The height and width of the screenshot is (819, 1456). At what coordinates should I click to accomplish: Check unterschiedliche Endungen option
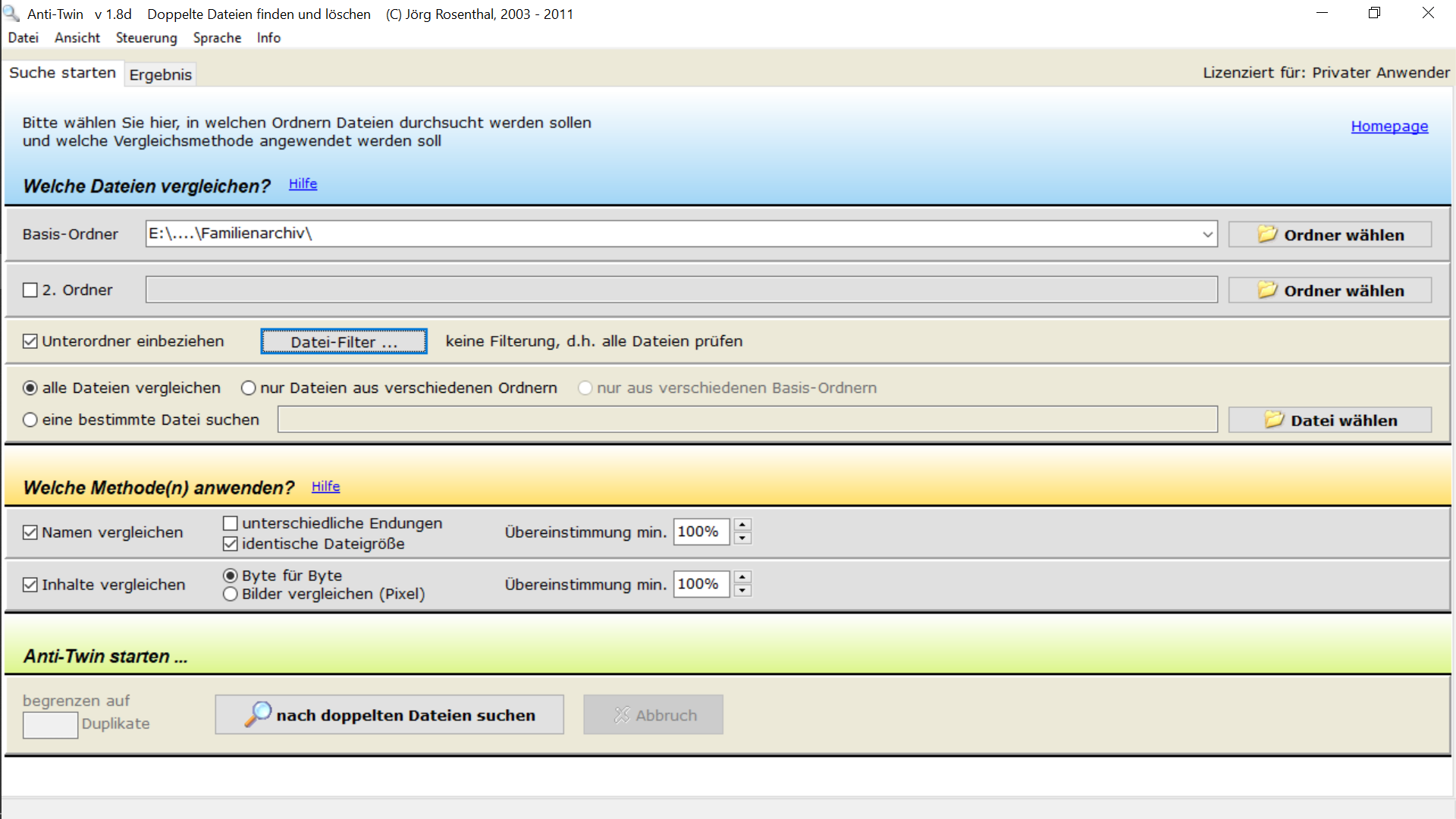point(231,523)
